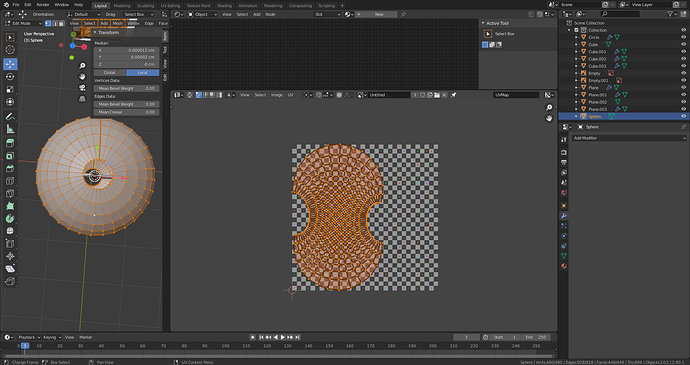The image size is (690, 365).
Task: Open the Add Modifier dropdown
Action: coord(629,138)
